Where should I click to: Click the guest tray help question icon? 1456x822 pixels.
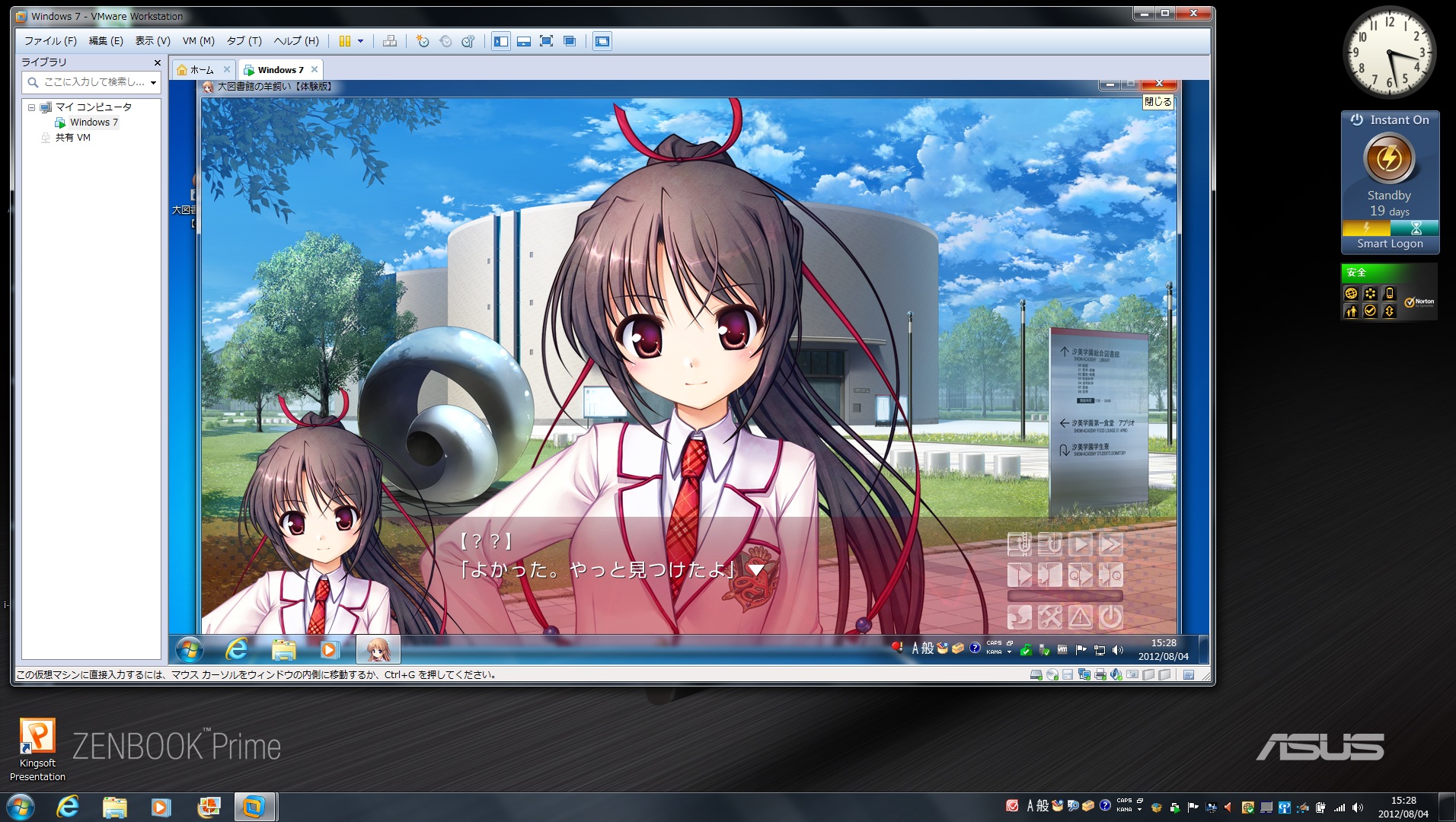[x=975, y=648]
